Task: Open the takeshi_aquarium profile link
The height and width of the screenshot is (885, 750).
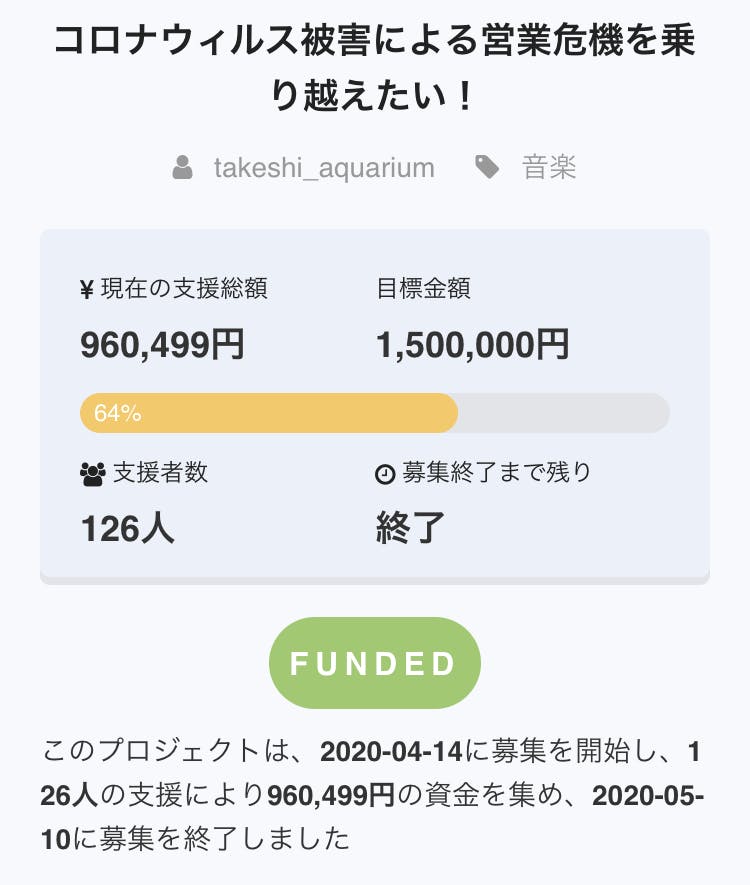Action: coord(324,167)
